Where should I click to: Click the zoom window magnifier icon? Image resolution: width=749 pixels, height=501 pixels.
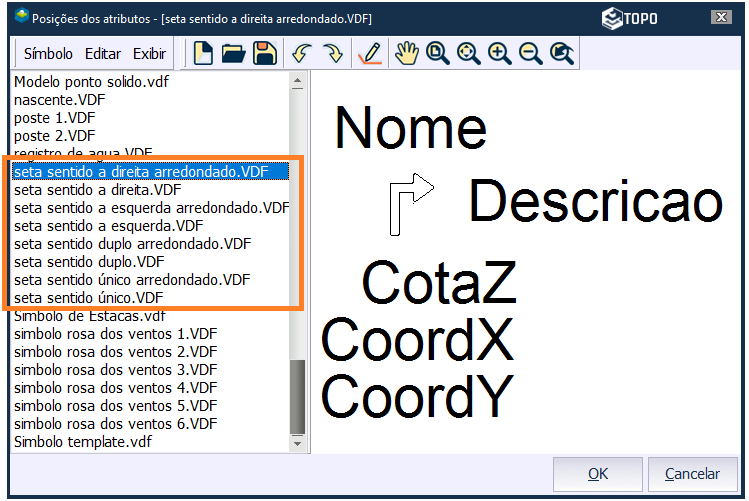tap(437, 54)
